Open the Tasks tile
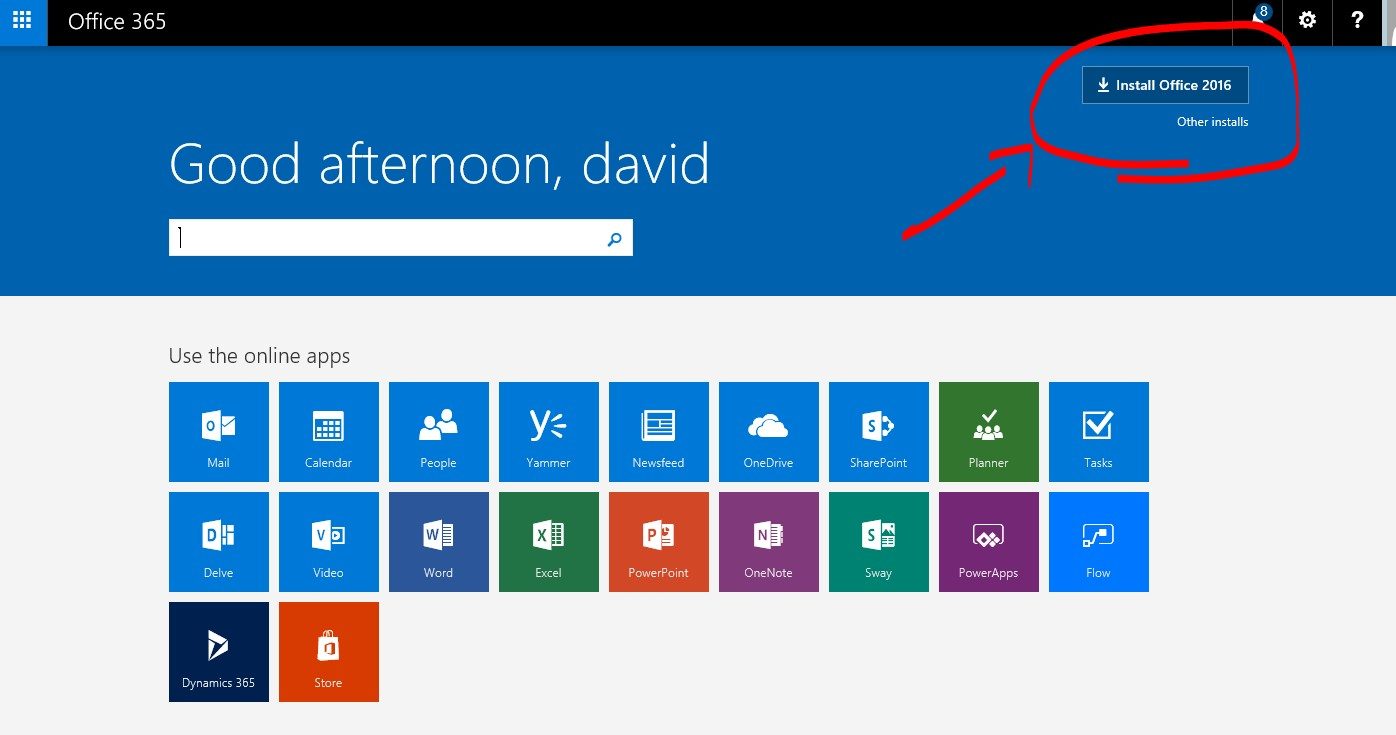This screenshot has width=1396, height=735. [x=1099, y=432]
